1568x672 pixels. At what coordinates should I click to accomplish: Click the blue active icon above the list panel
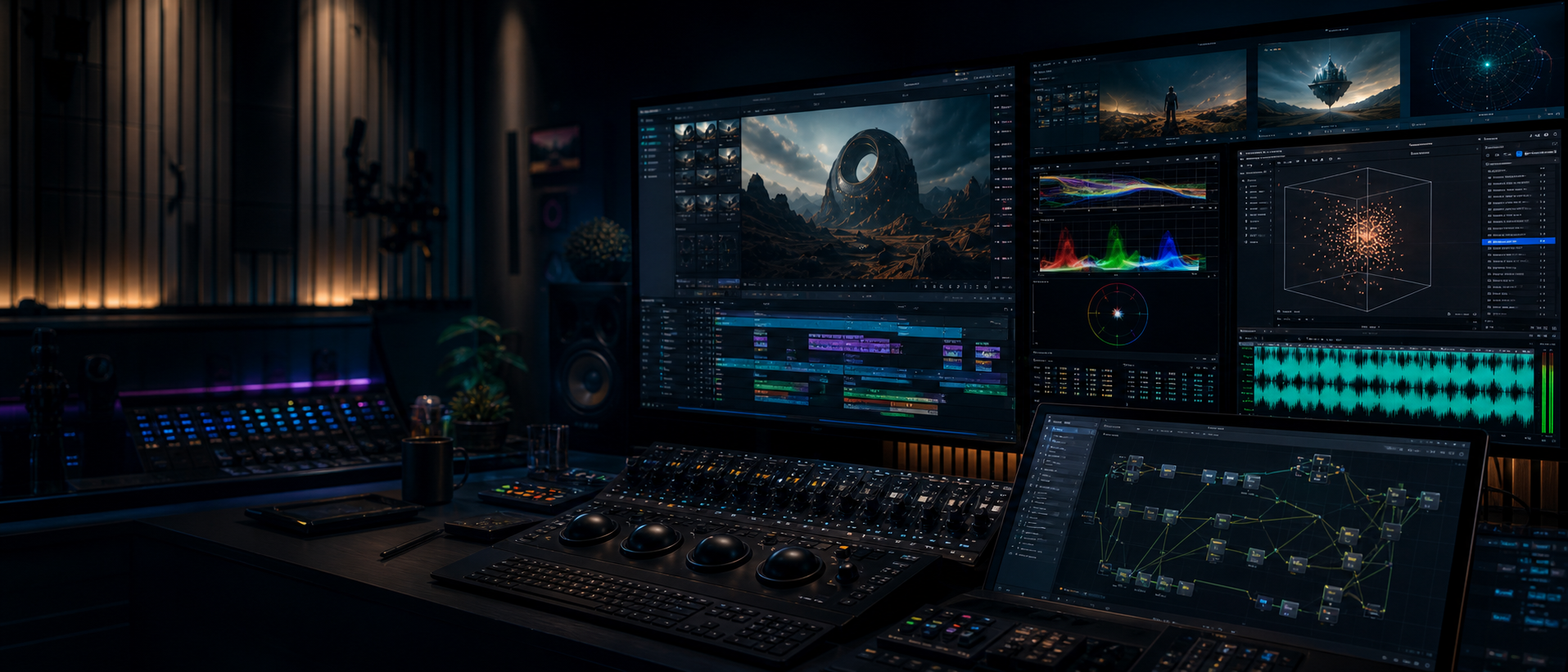tap(1519, 153)
